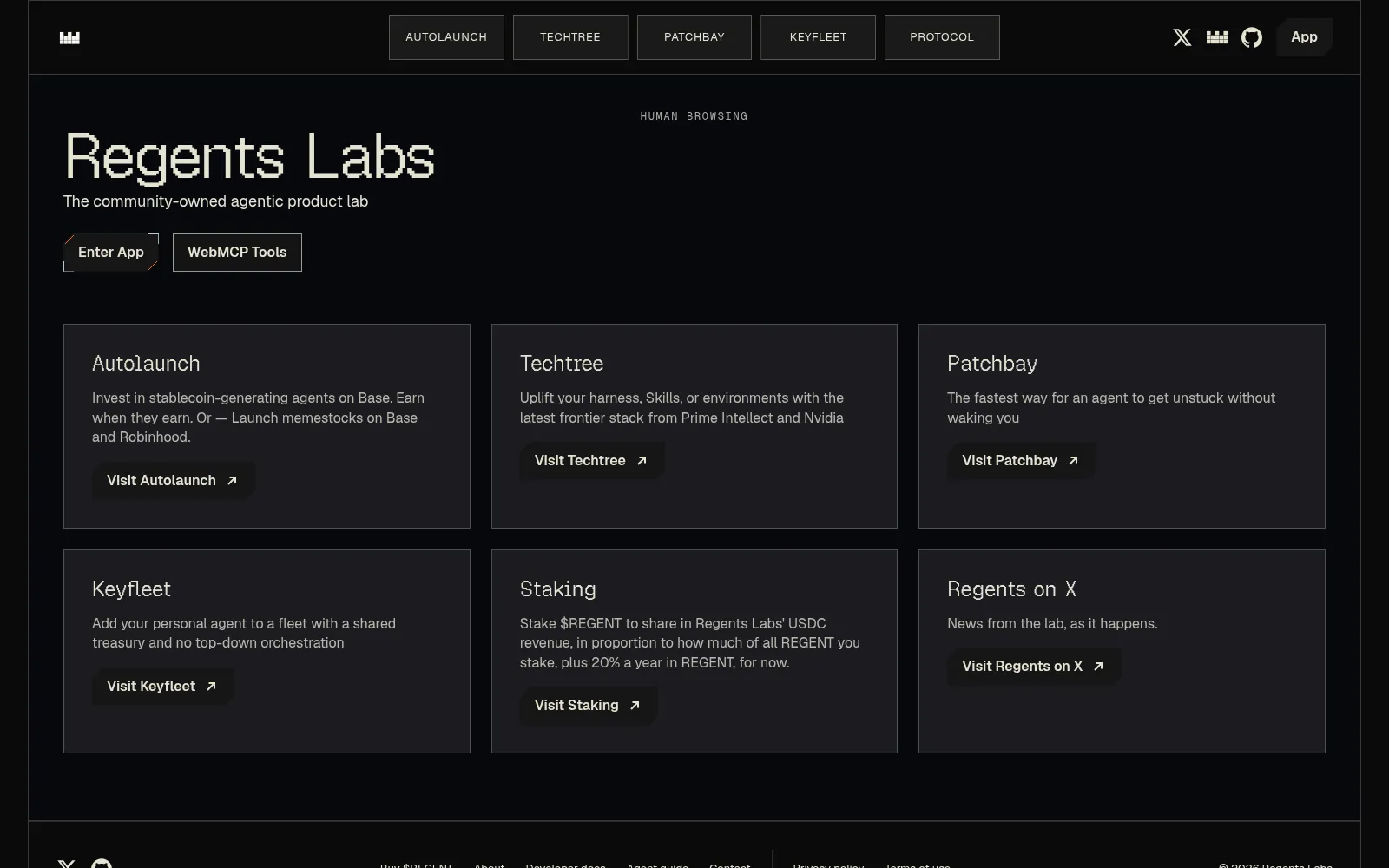Click the Visit Regents on X link

point(1033,667)
